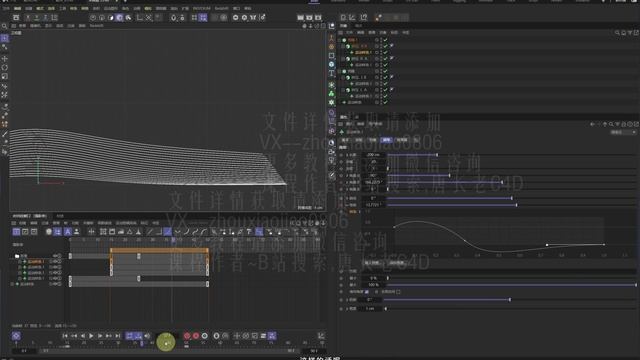The width and height of the screenshot is (640, 360).
Task: Expand the last track in timeline list
Action: (12, 284)
